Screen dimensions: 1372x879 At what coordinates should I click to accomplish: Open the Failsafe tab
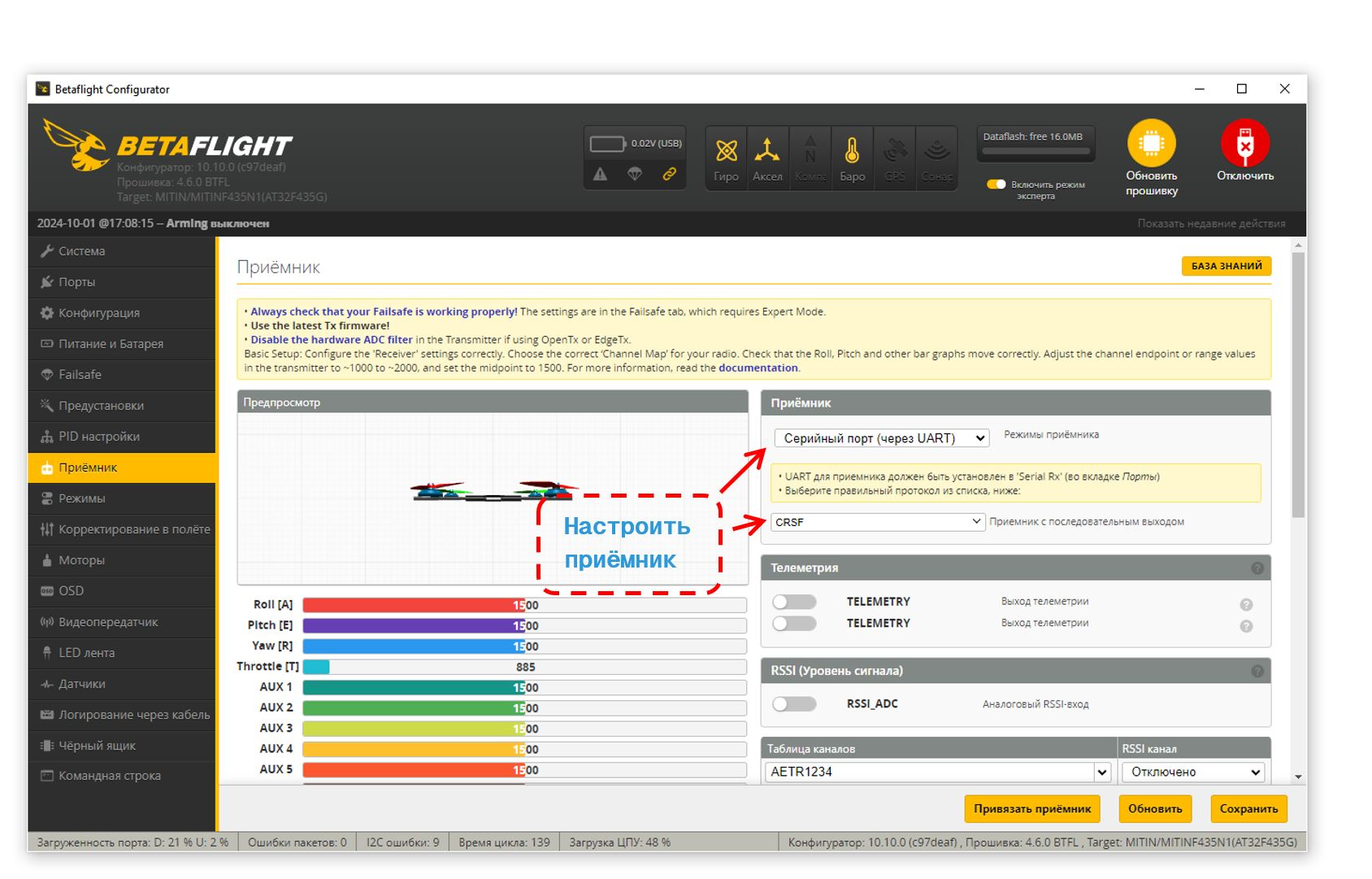click(x=122, y=375)
